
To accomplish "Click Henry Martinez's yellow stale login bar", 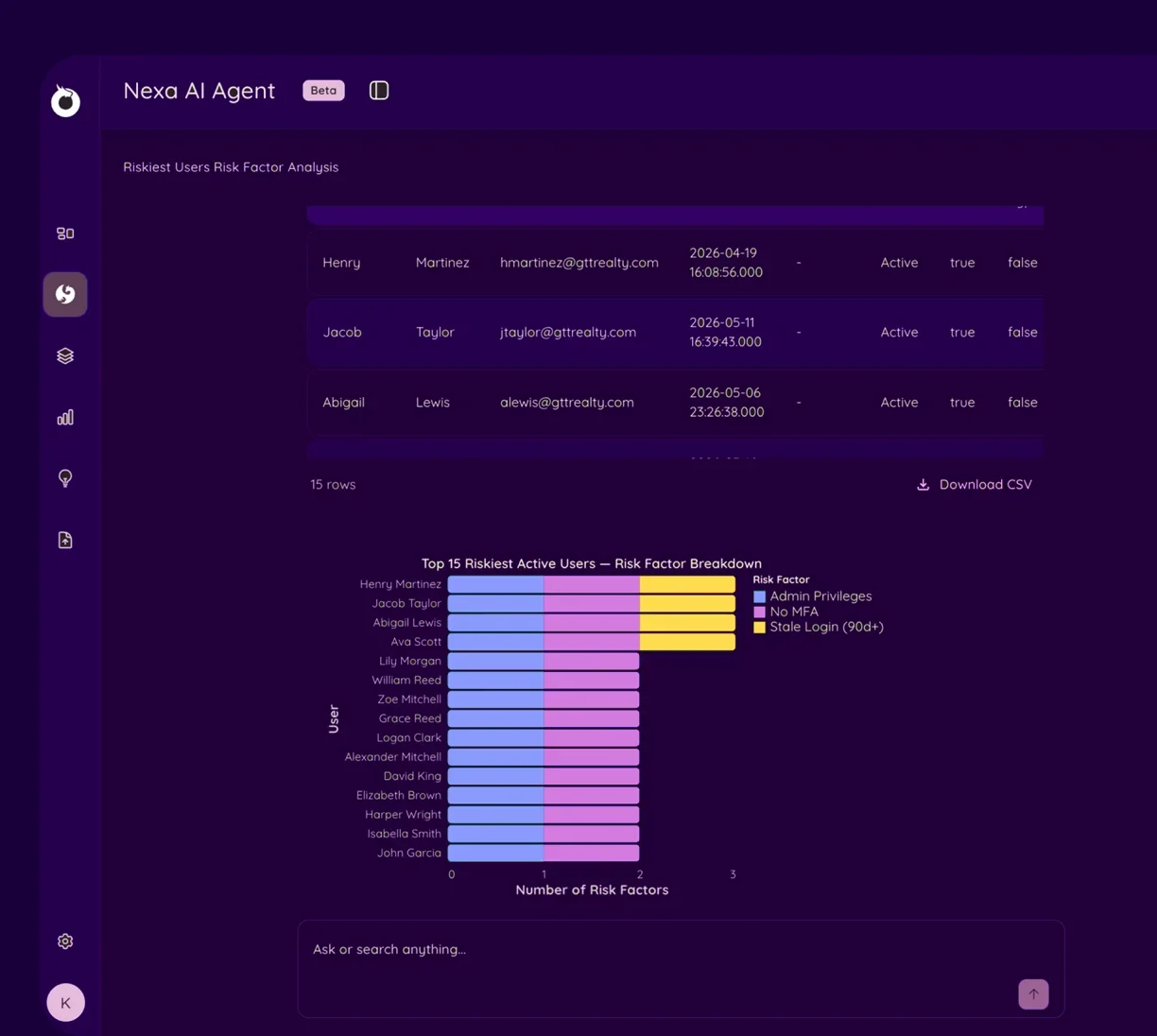I will [687, 584].
